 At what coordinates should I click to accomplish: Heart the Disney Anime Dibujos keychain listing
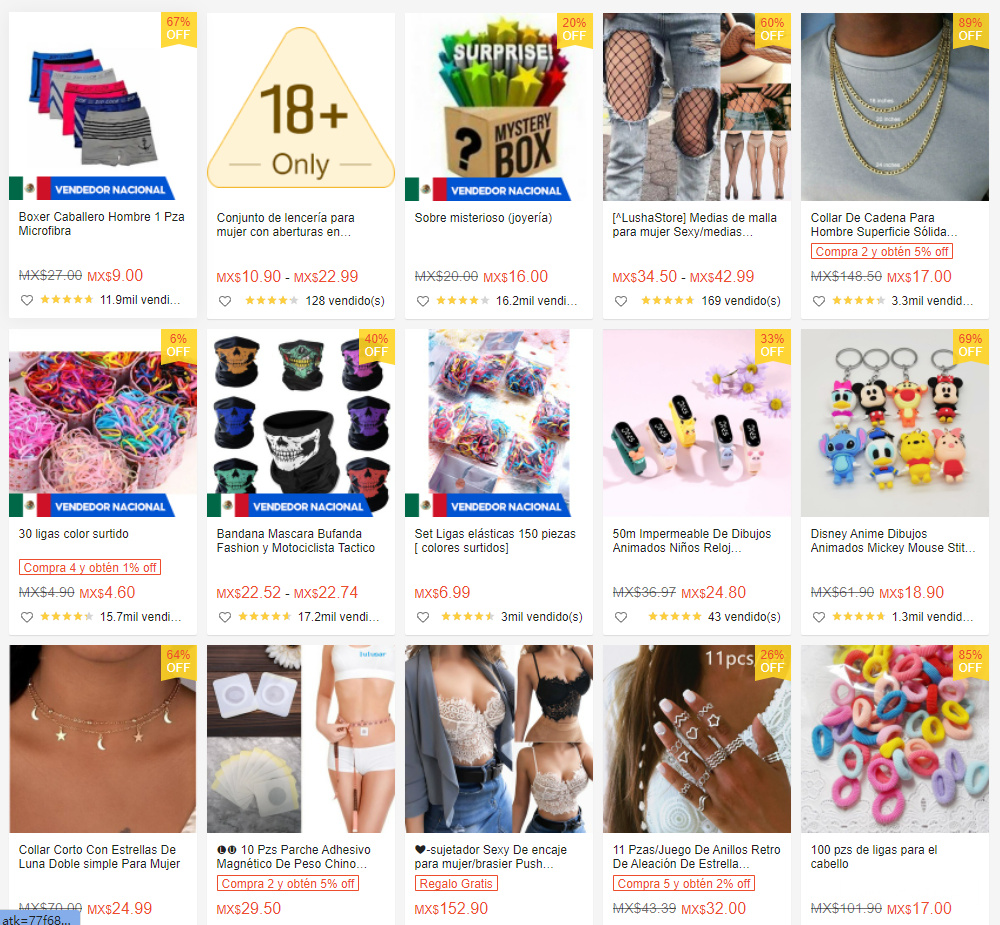pos(819,617)
